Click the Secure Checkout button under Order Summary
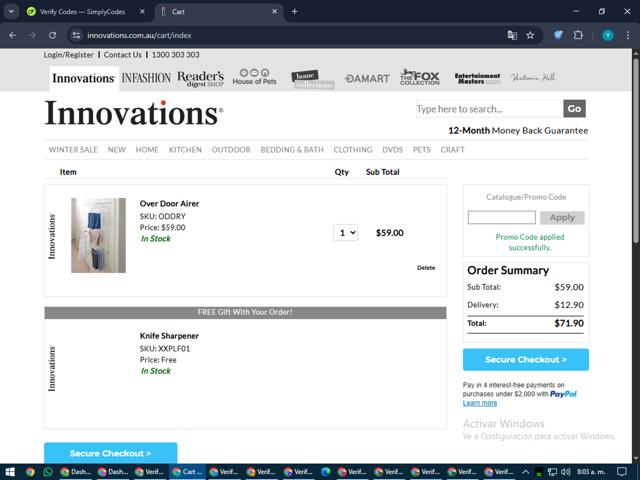 tap(526, 360)
